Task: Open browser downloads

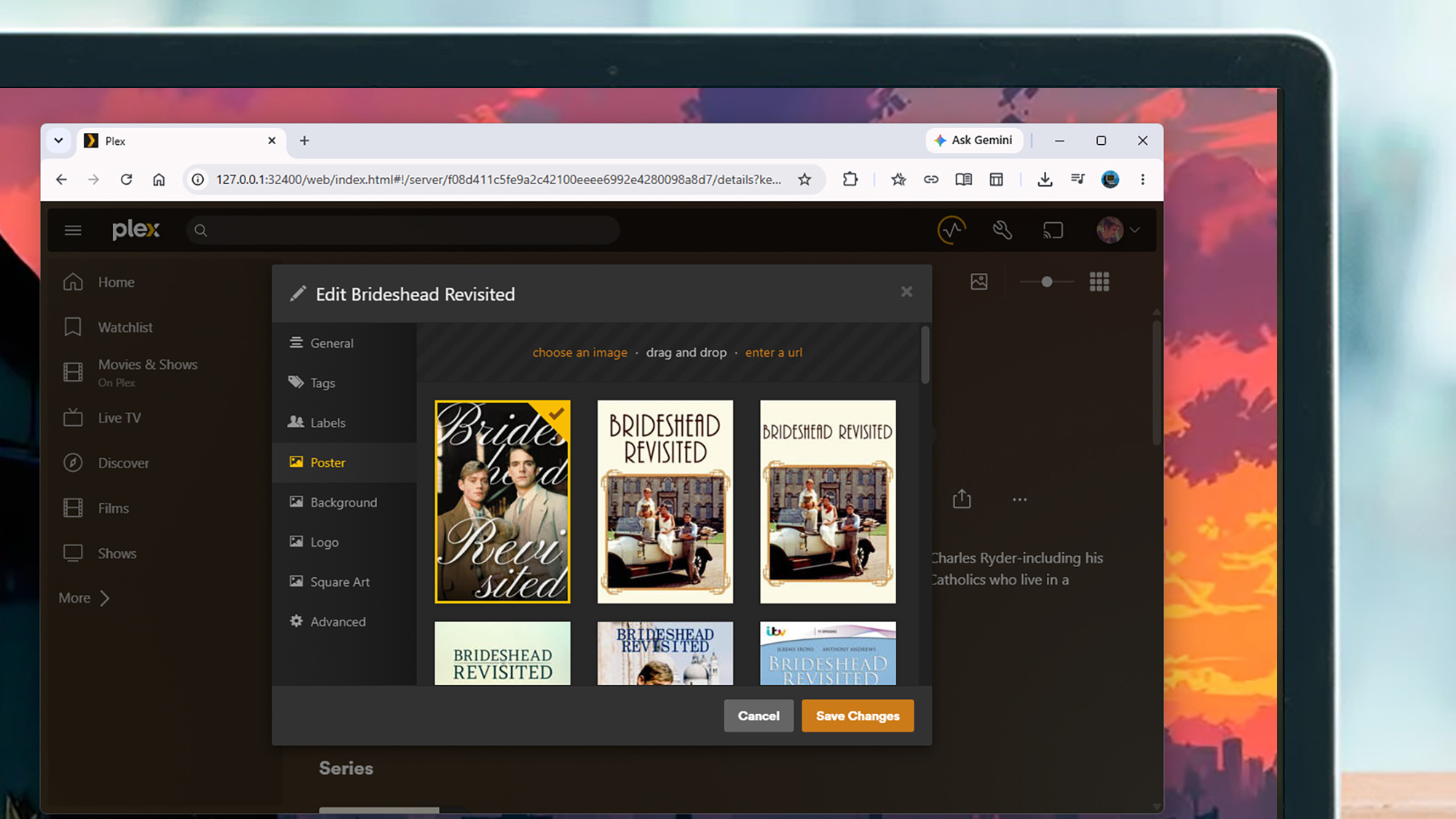Action: coord(1045,179)
